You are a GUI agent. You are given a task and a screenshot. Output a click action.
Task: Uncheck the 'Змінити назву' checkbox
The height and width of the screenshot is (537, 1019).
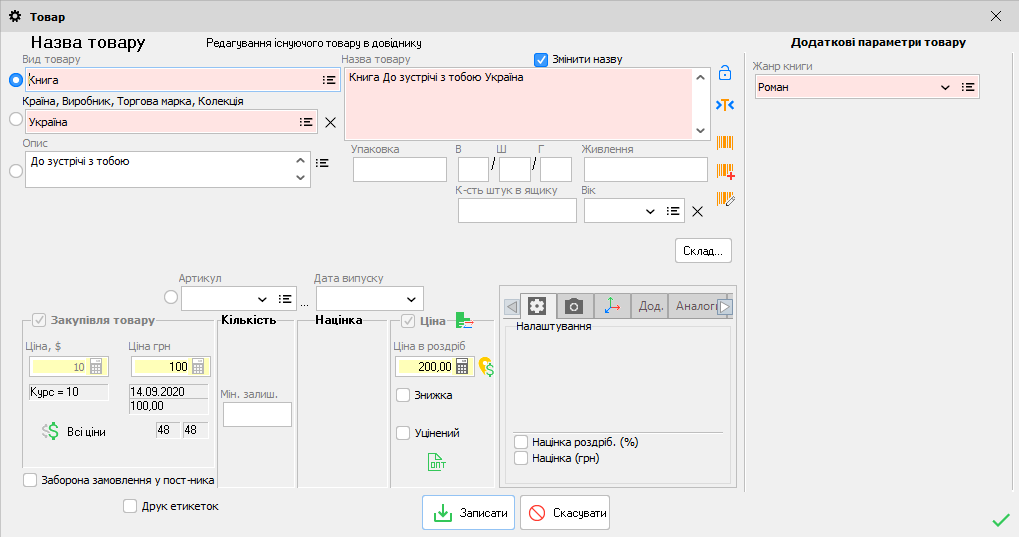pos(542,59)
